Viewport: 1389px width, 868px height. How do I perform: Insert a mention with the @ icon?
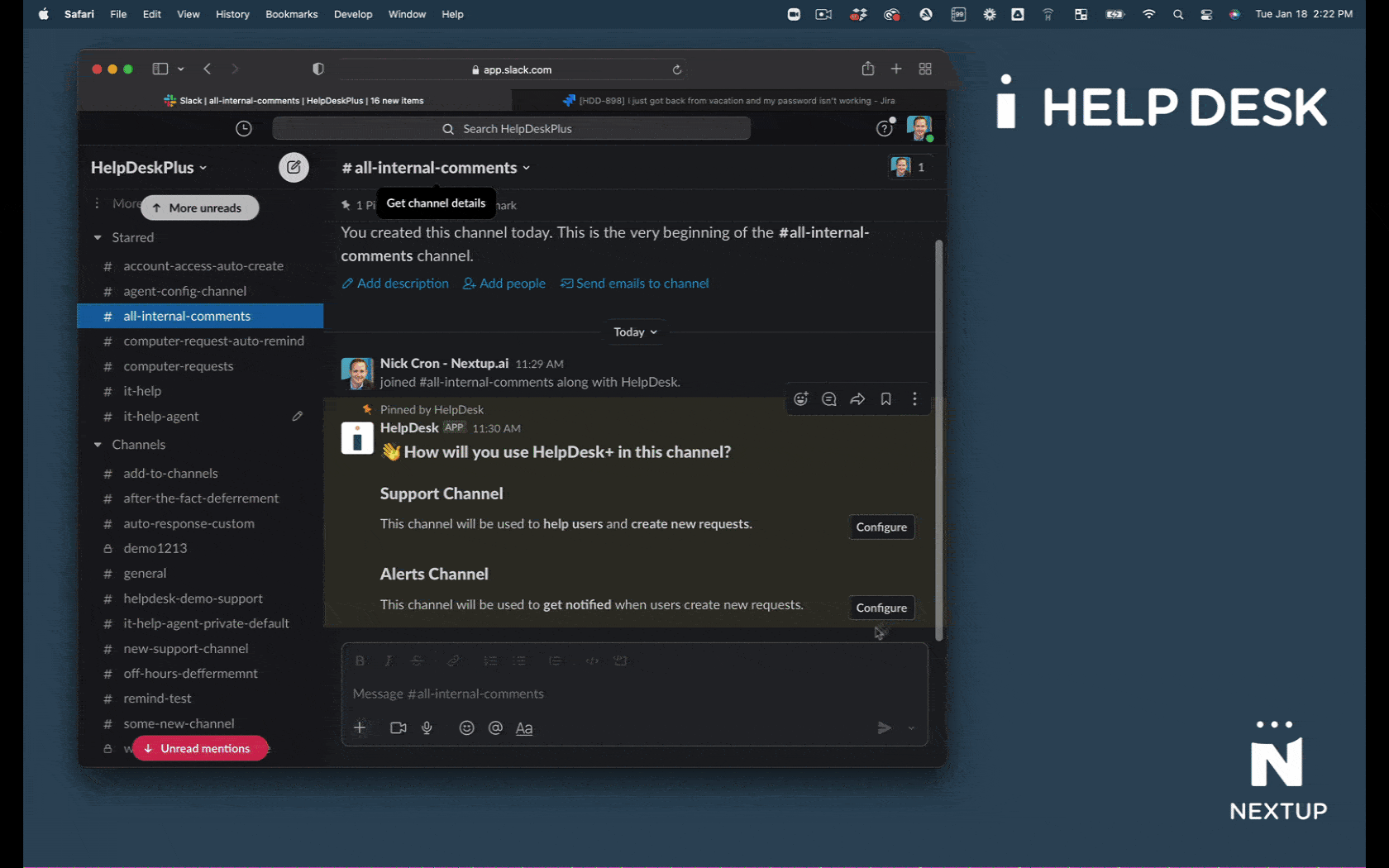(495, 727)
